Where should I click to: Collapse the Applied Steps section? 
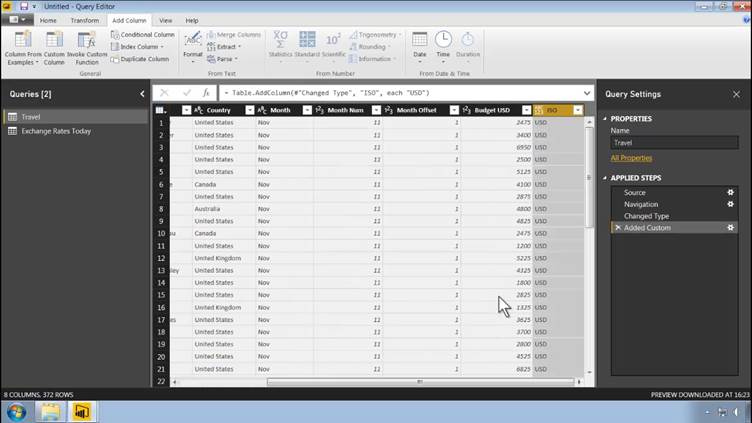(606, 178)
